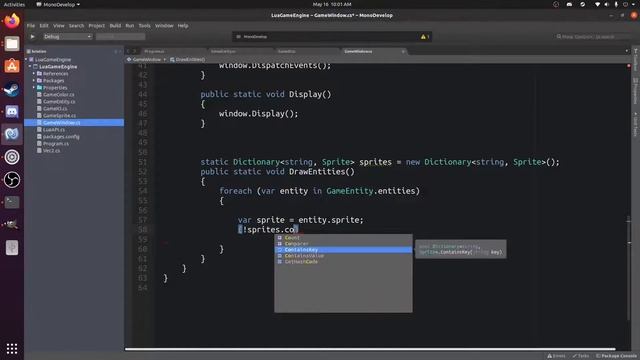Image resolution: width=640 pixels, height=360 pixels.
Task: Click the warning icon in status area
Action: tap(423, 37)
